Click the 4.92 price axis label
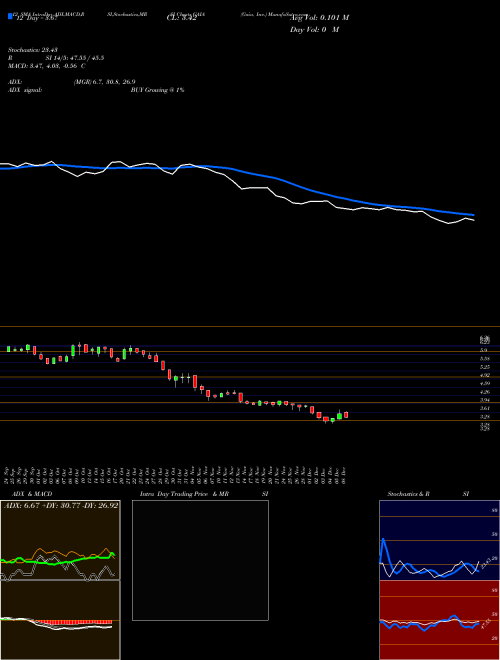Viewport: 500px width, 660px height. click(x=485, y=375)
